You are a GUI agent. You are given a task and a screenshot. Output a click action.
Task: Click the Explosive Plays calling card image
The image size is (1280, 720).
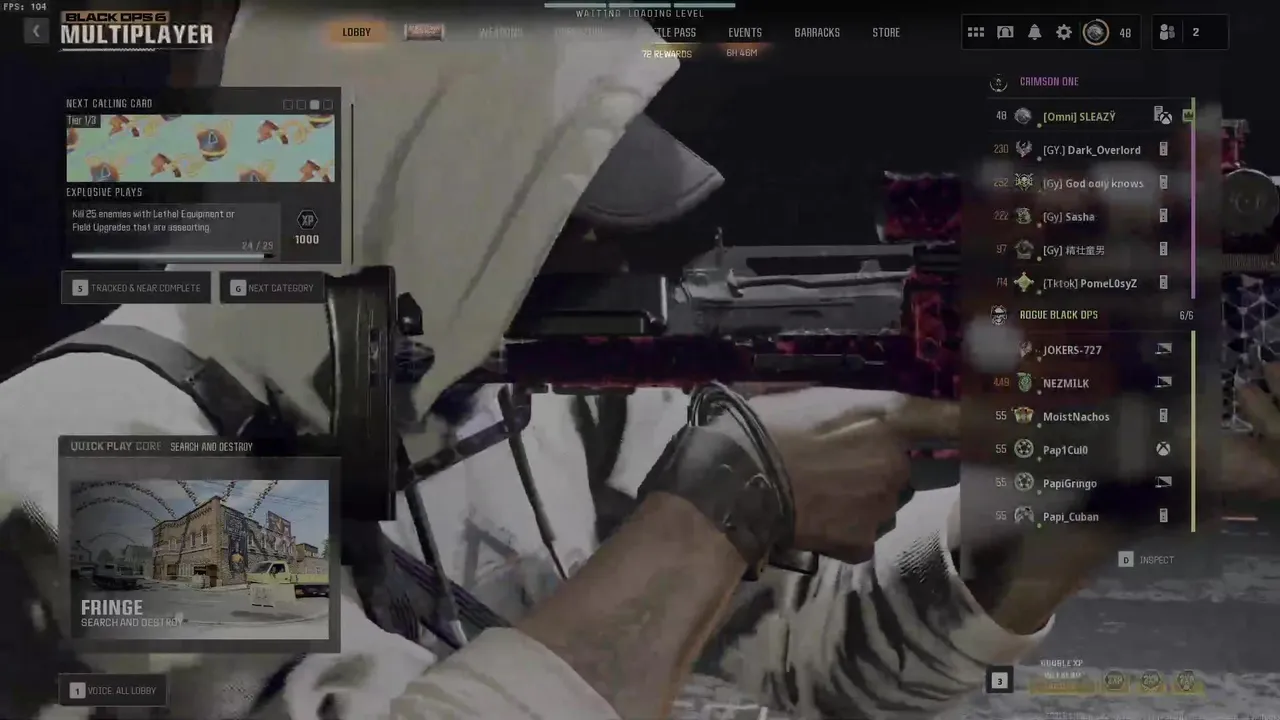tap(200, 148)
